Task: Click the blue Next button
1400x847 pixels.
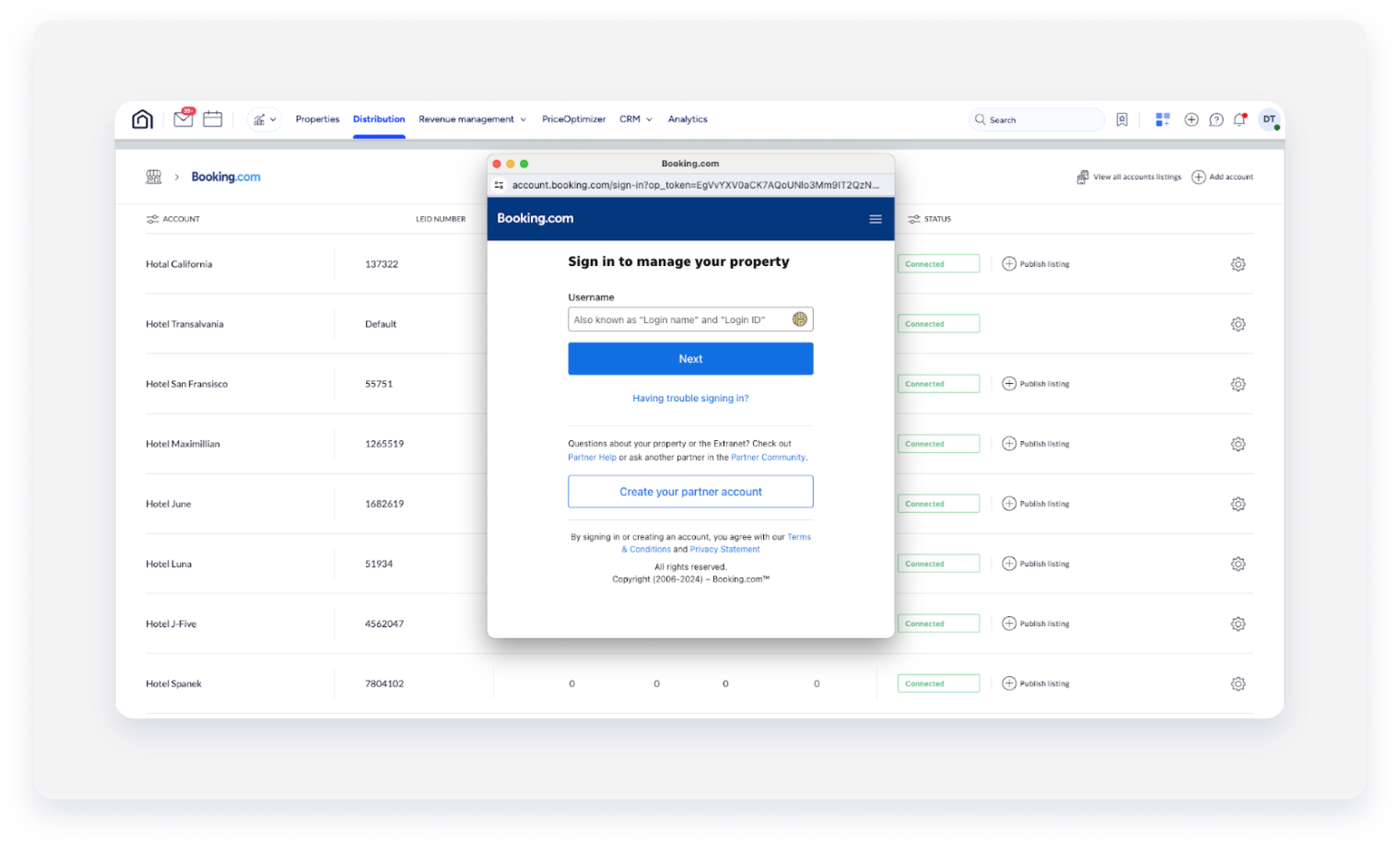Action: [690, 359]
